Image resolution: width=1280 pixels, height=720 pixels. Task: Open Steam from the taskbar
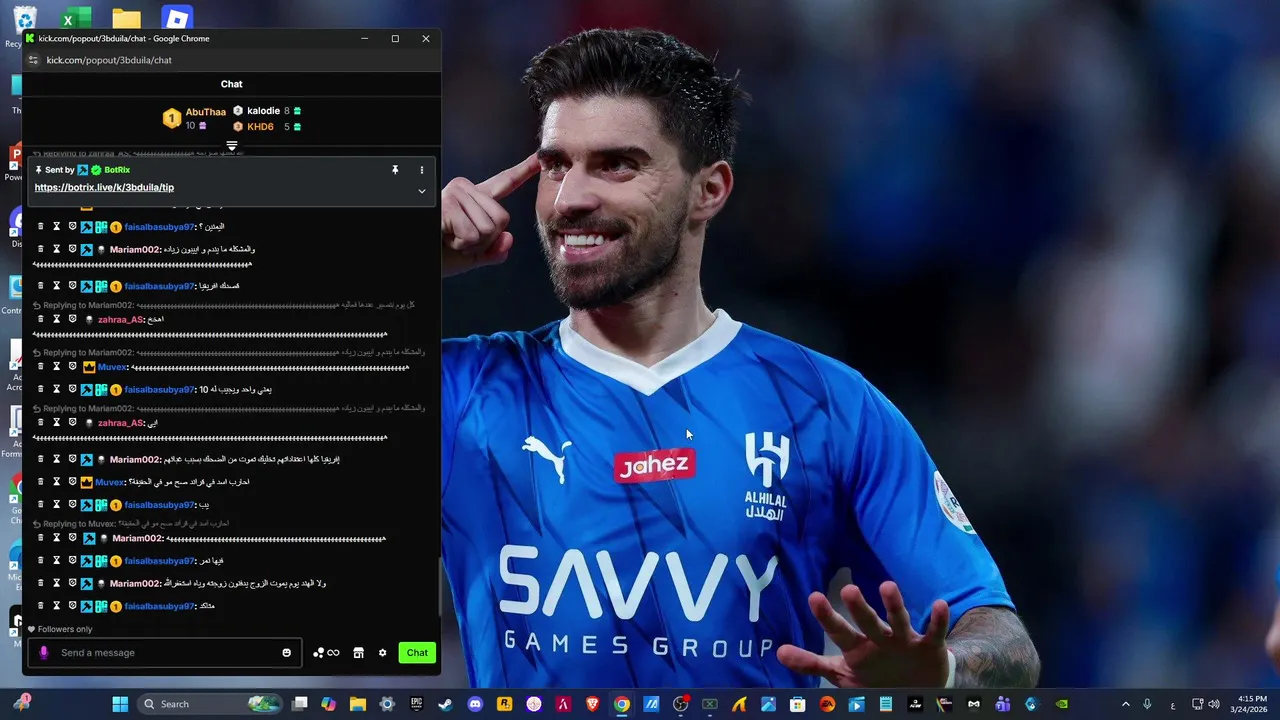(445, 704)
